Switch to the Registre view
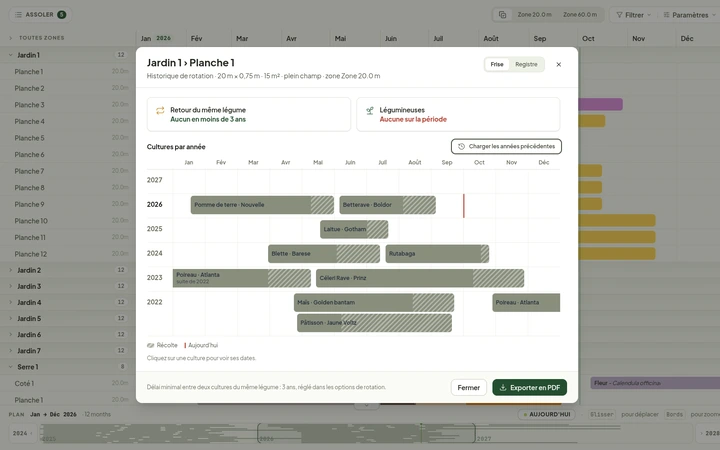 click(x=526, y=65)
